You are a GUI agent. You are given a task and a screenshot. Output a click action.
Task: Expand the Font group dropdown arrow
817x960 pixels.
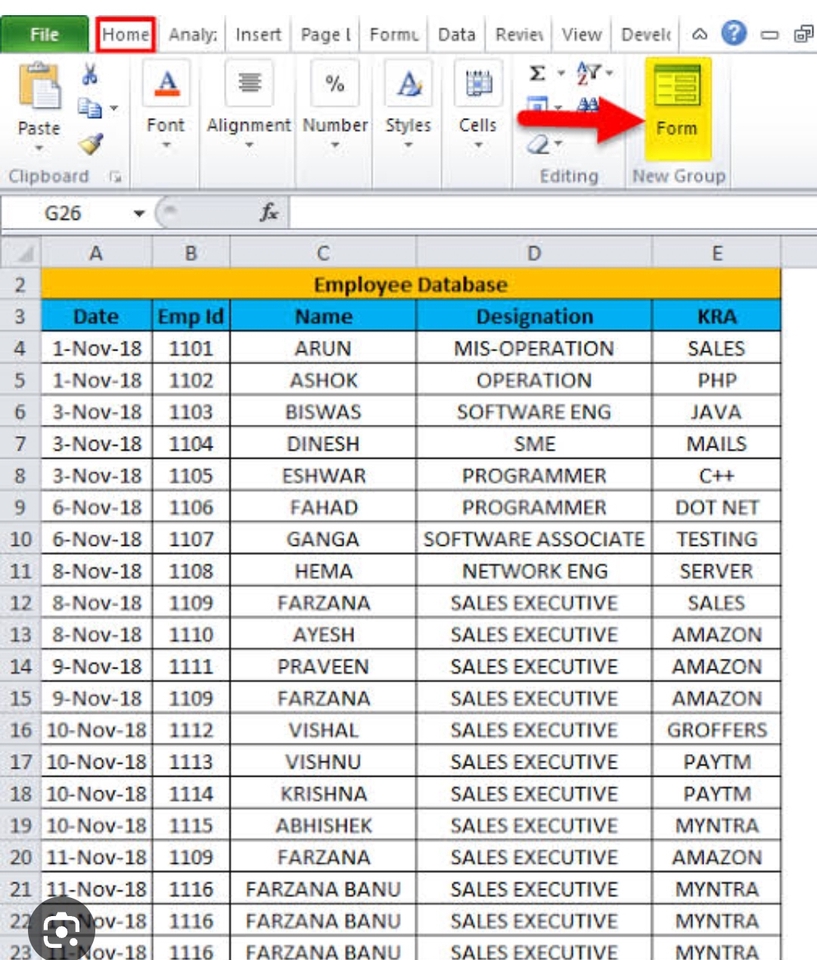point(166,146)
